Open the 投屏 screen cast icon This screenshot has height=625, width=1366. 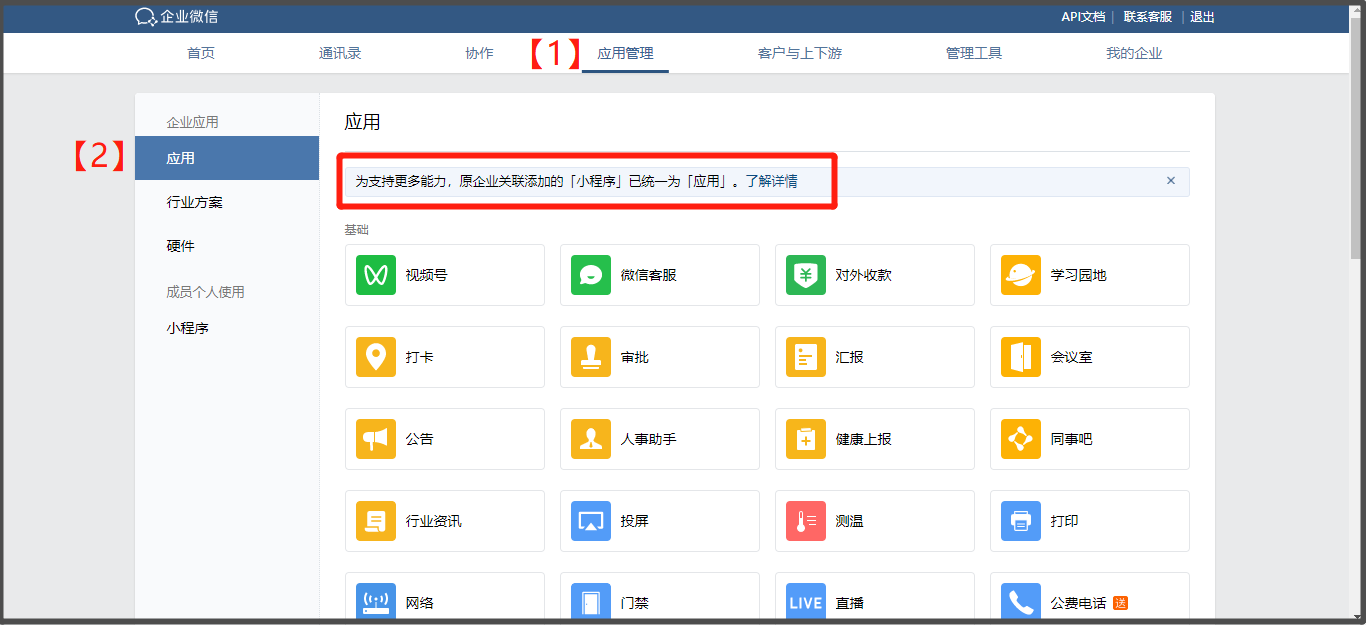tap(591, 521)
